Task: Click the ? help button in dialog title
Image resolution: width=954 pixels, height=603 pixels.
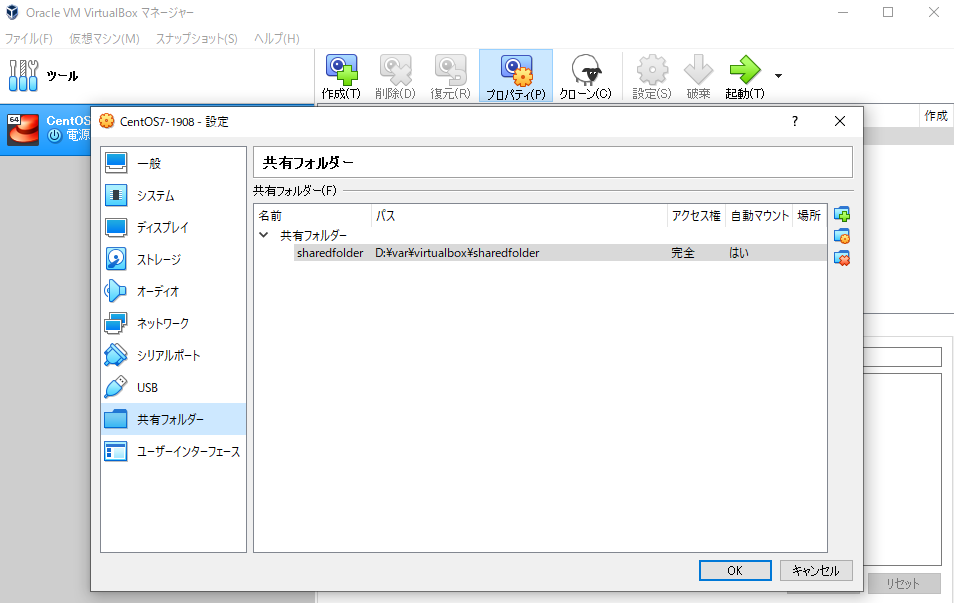Action: click(x=795, y=121)
